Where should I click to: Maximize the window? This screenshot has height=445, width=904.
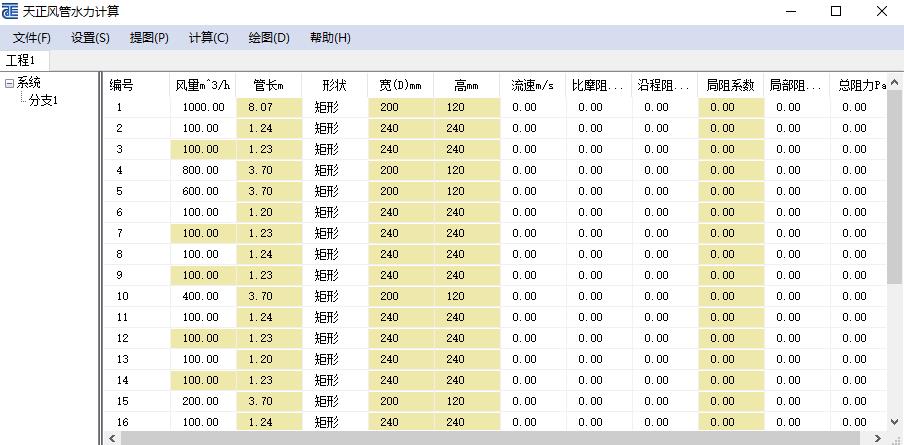coord(836,11)
